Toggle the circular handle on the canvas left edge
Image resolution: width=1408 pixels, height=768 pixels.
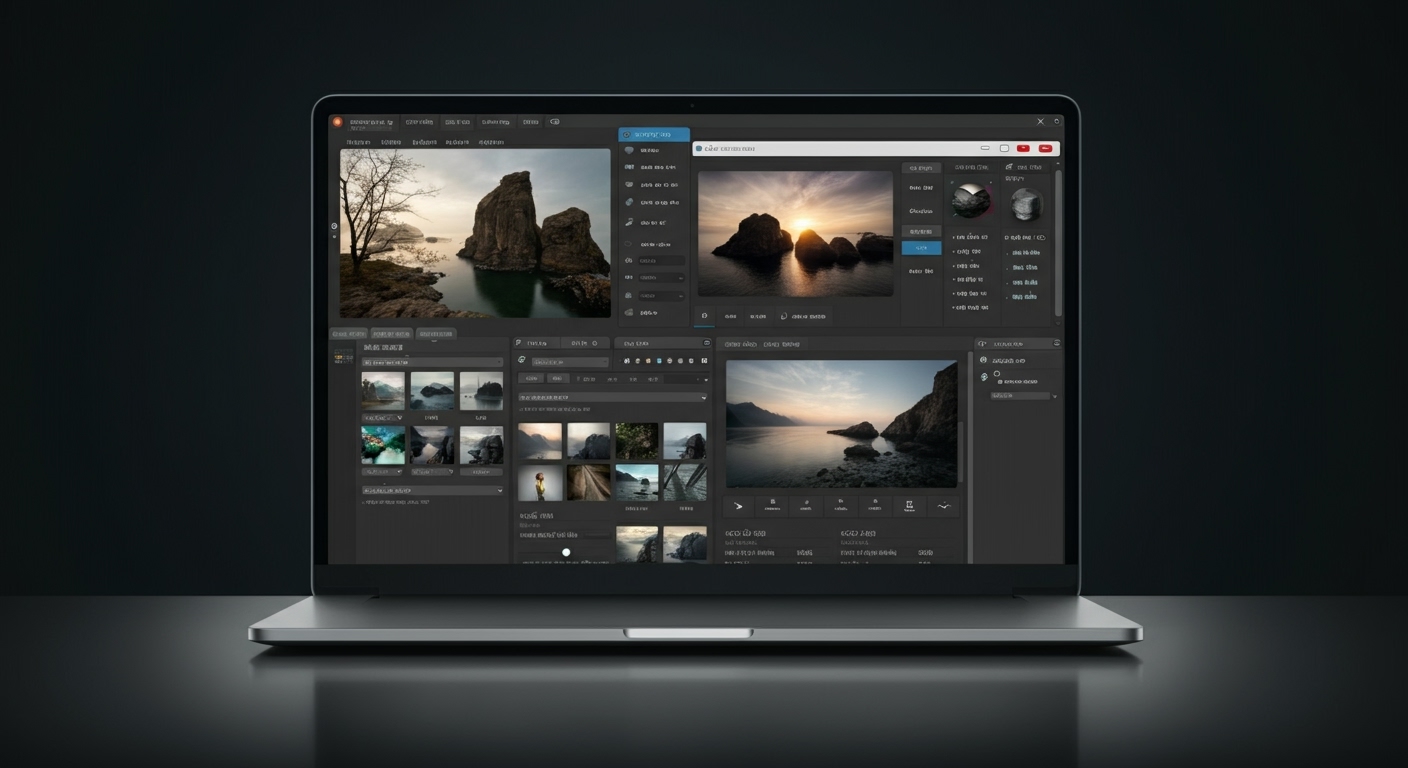[x=332, y=227]
